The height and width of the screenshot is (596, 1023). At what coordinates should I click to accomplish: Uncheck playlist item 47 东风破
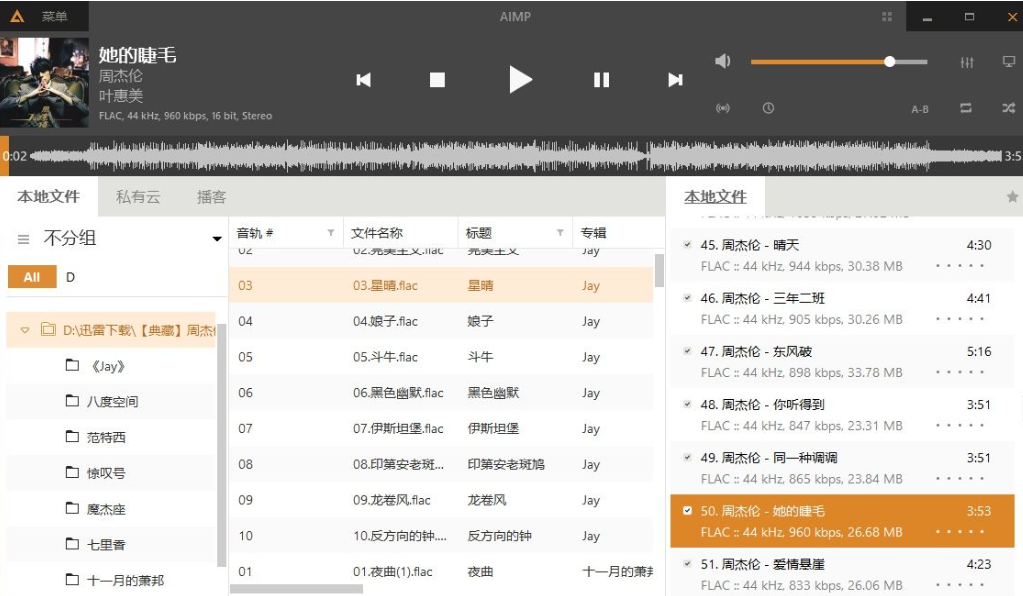pyautogui.click(x=687, y=351)
